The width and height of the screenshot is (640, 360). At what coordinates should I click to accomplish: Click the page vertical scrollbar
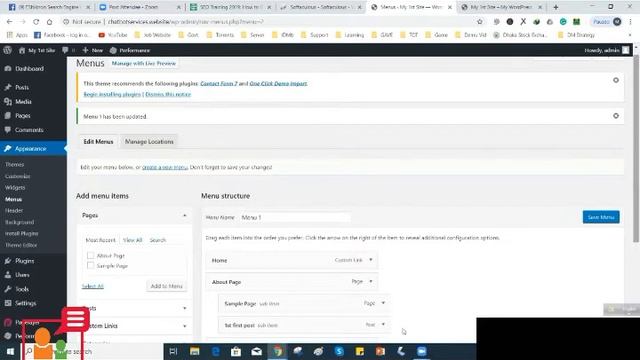pyautogui.click(x=636, y=149)
